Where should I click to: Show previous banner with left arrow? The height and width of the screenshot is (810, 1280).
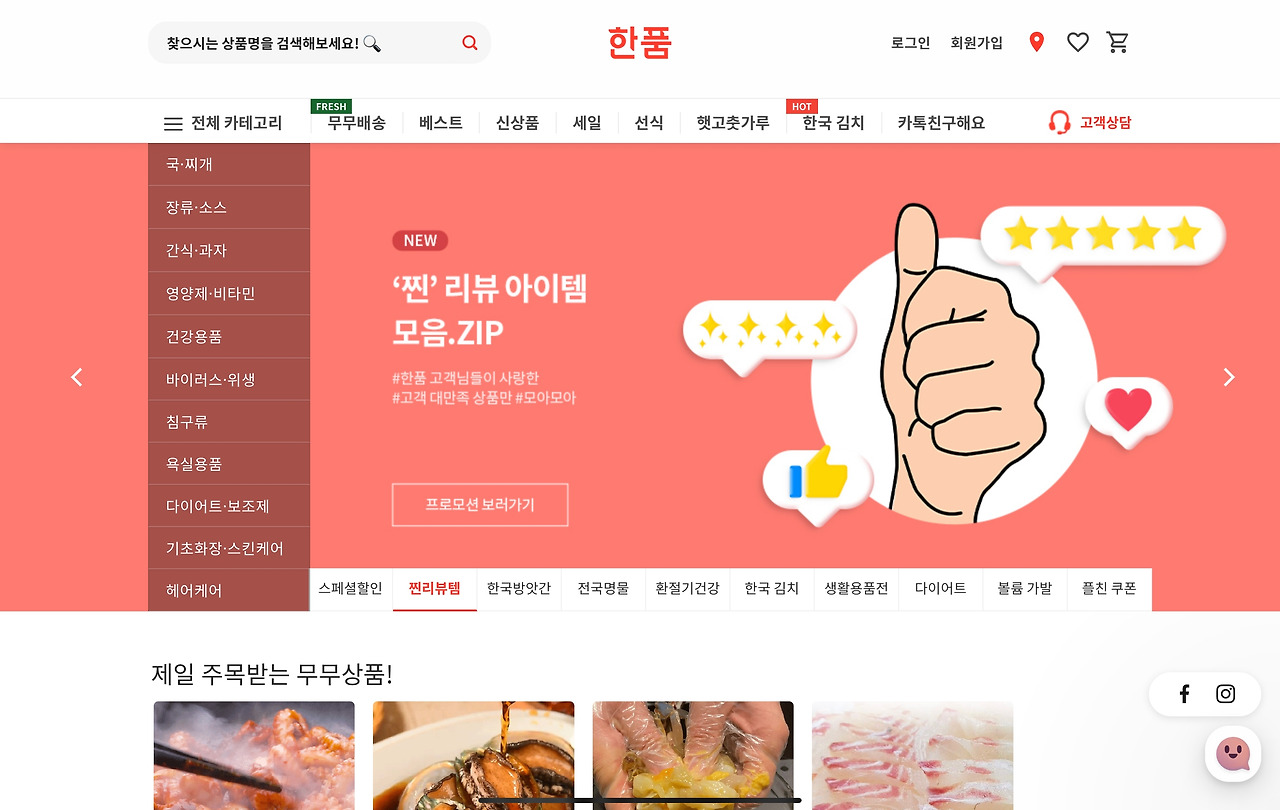coord(77,377)
